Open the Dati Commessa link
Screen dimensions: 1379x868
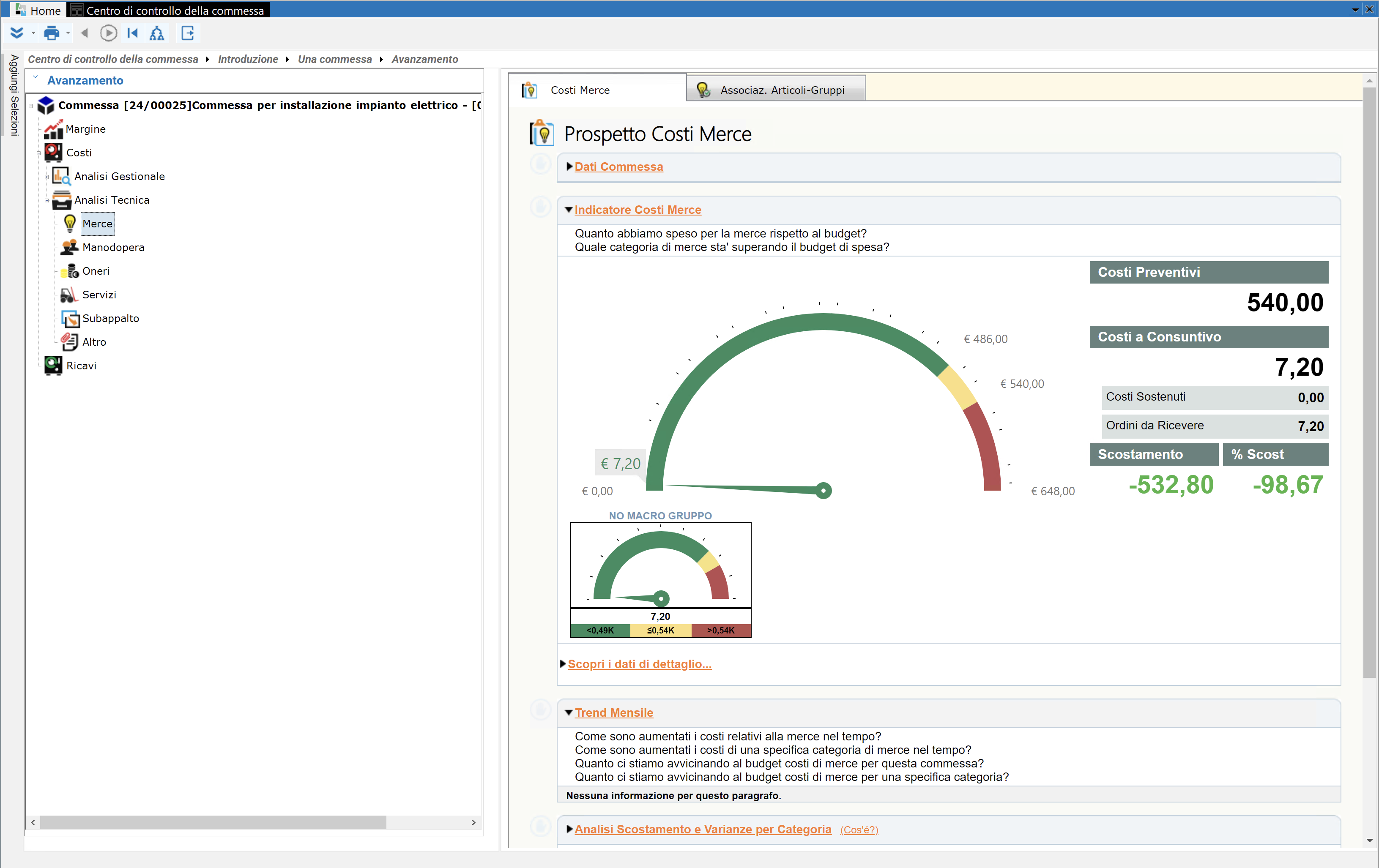pyautogui.click(x=618, y=167)
